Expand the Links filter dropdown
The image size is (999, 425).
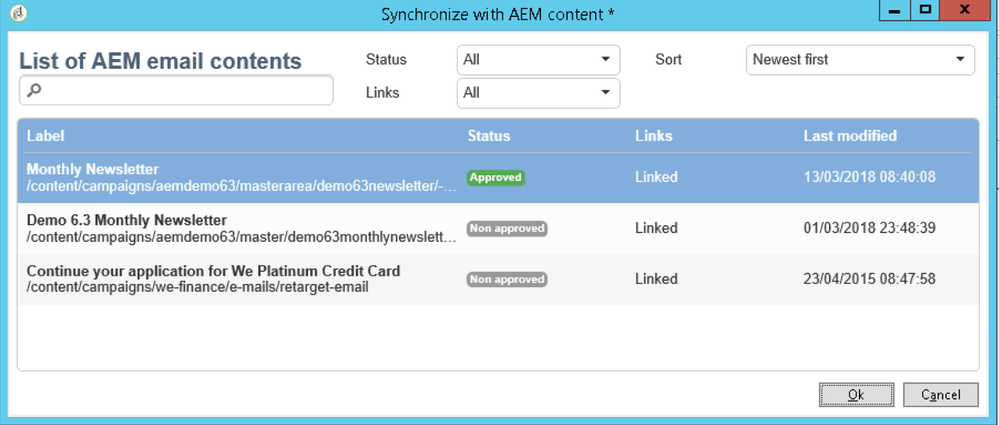click(538, 93)
